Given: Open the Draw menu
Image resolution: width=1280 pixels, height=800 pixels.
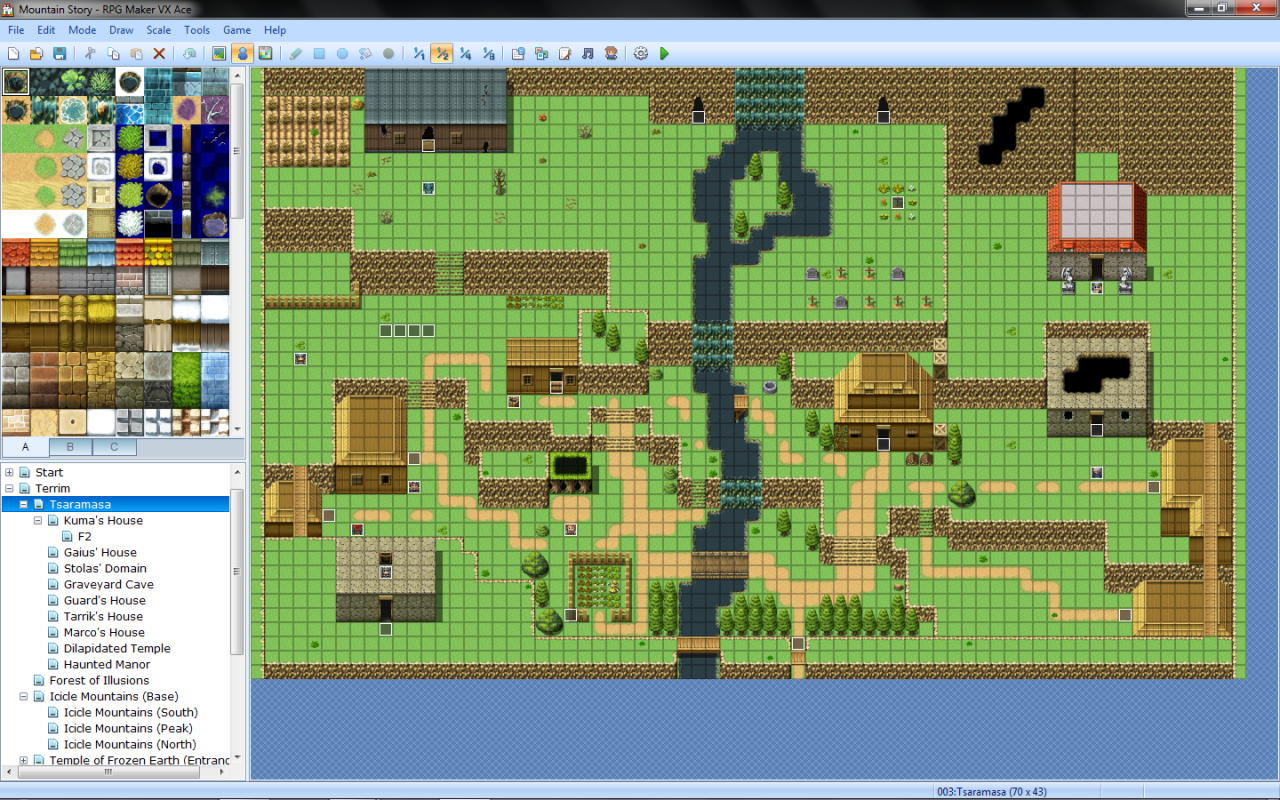Looking at the screenshot, I should pyautogui.click(x=121, y=30).
